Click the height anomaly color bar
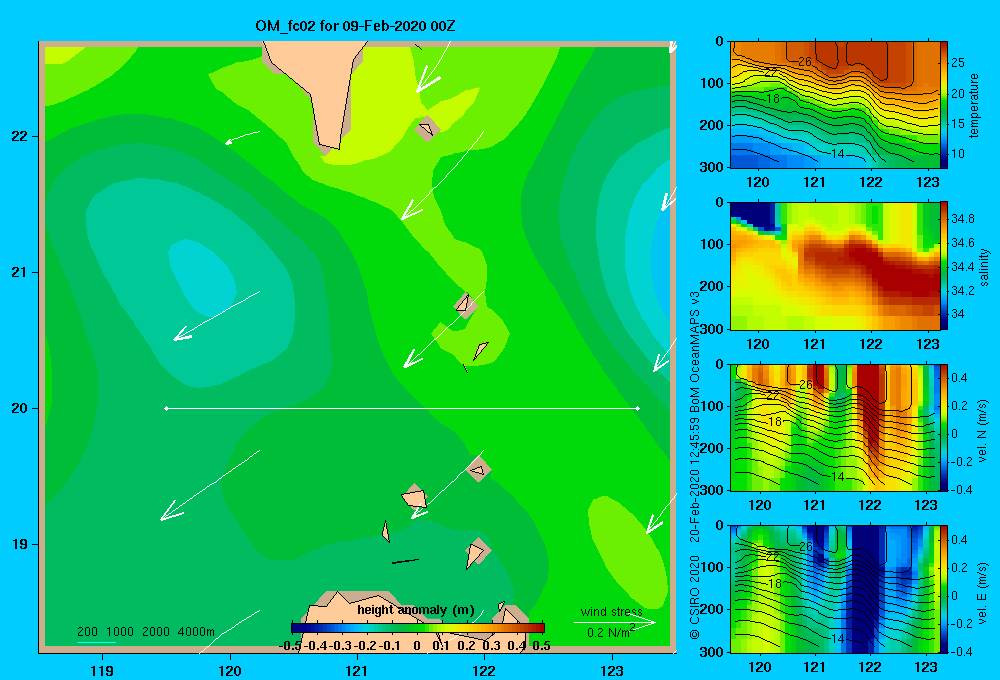Screen dimensions: 1000x680 [418, 628]
